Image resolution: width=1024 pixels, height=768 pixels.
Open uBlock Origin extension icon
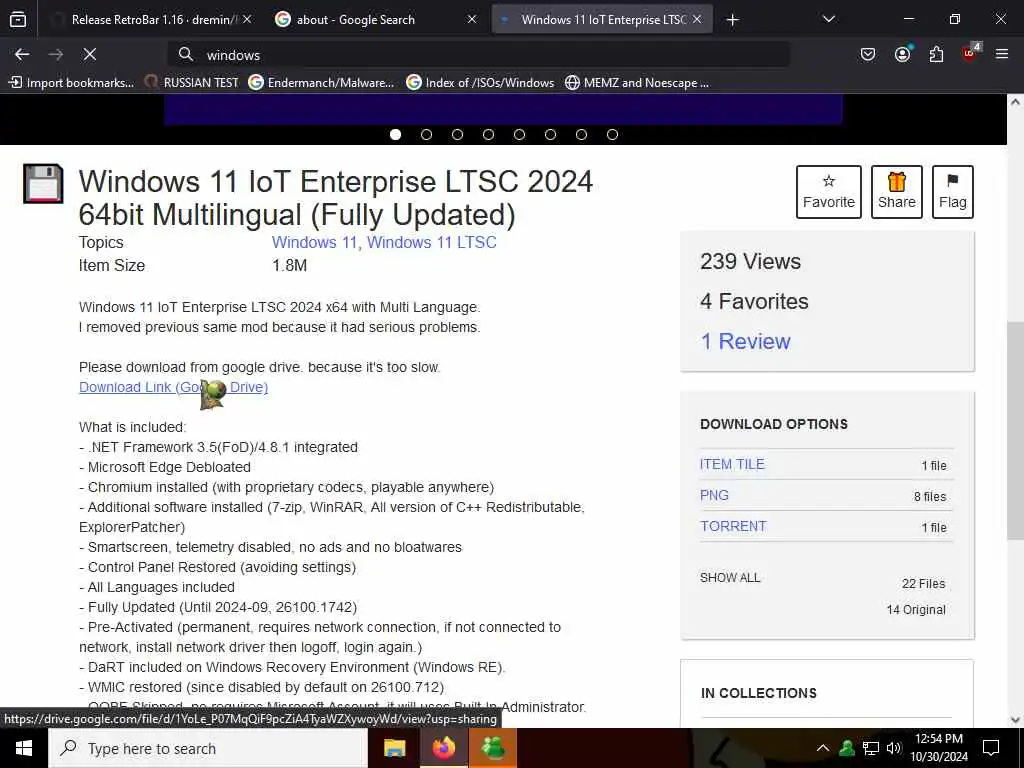pos(970,54)
